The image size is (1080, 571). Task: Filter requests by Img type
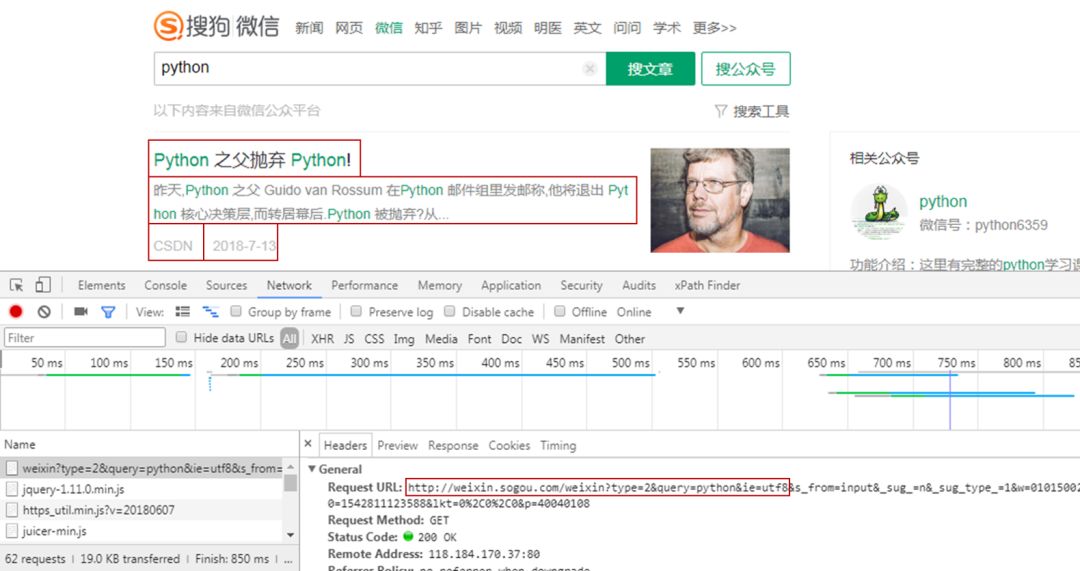tap(404, 339)
